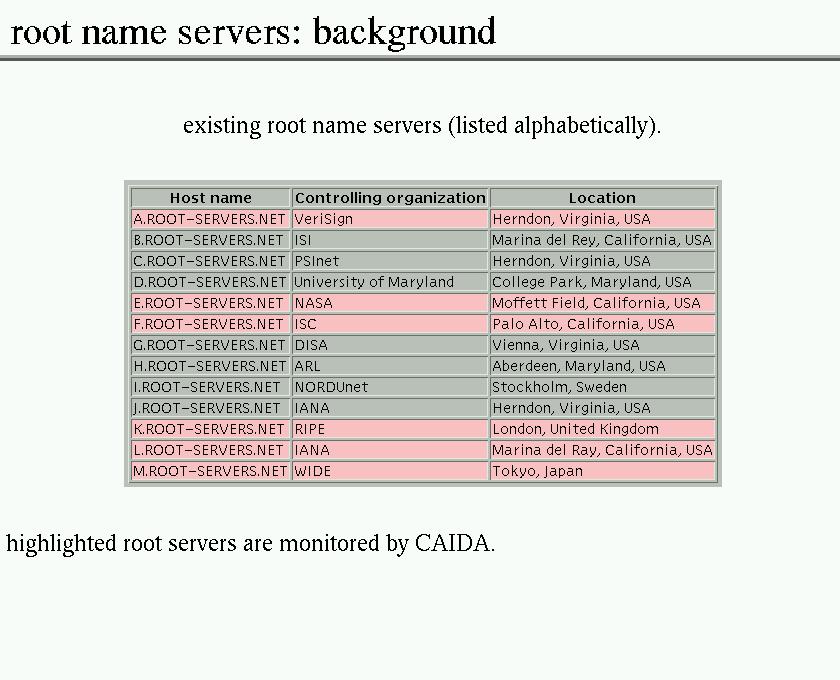Select the A.ROOT-SERVERS.NET cell
Screen dimensions: 840x680
211,219
